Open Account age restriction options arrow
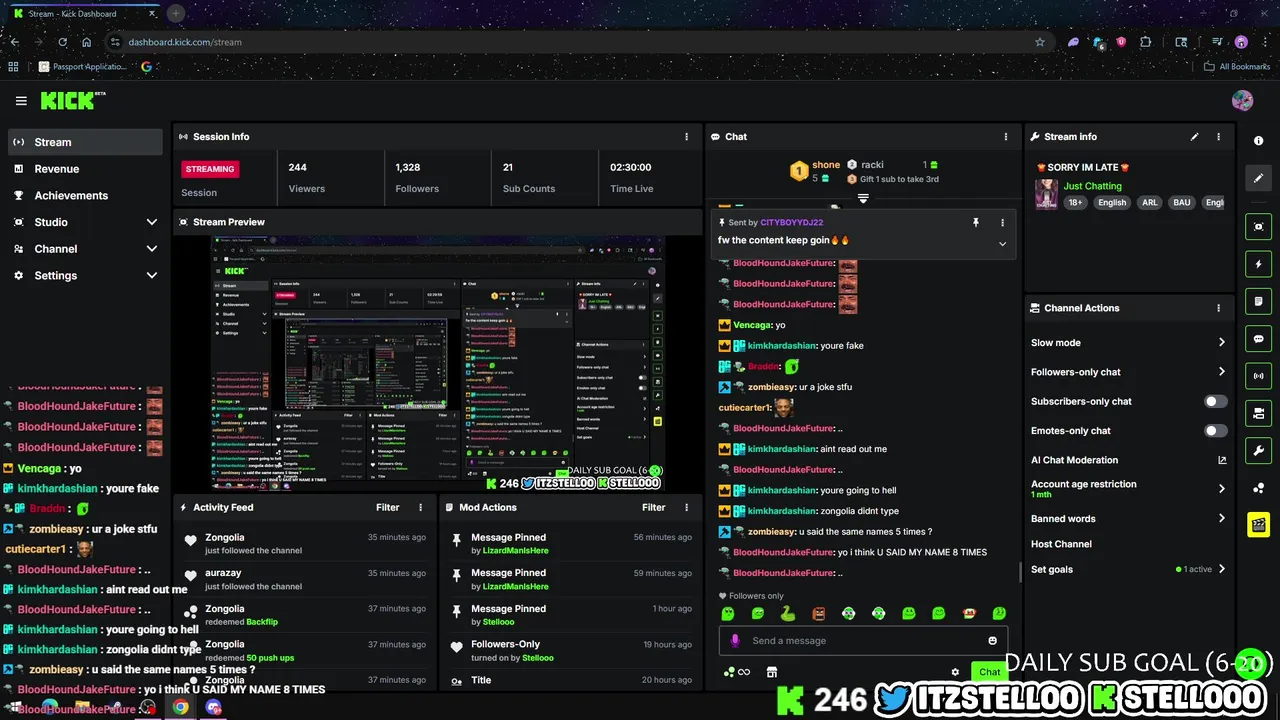 [x=1221, y=489]
